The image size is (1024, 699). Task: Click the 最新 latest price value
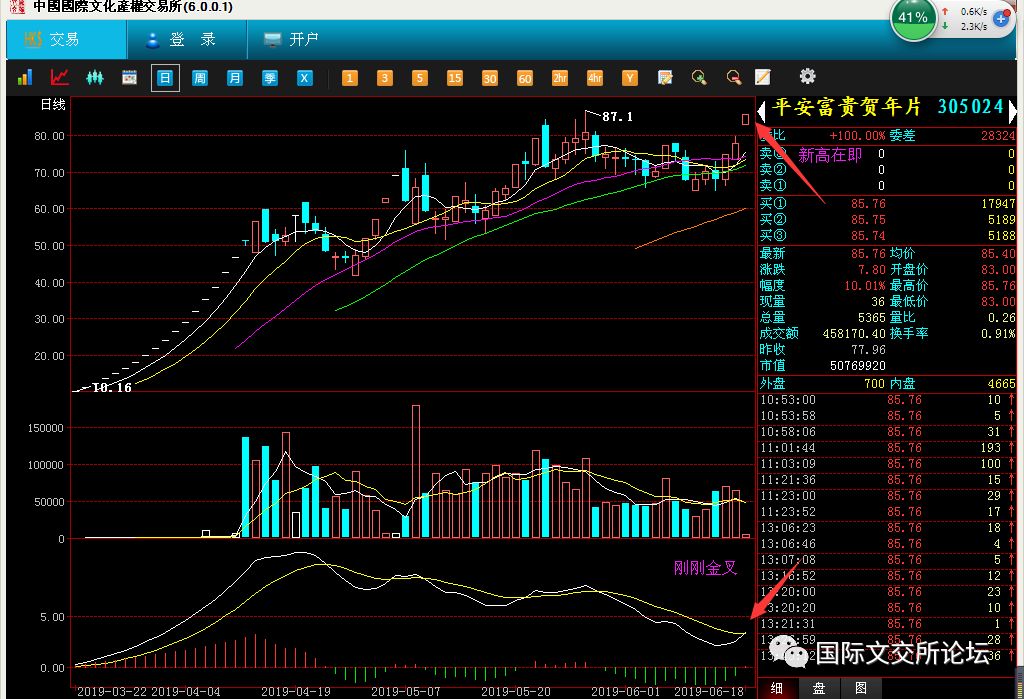click(868, 253)
